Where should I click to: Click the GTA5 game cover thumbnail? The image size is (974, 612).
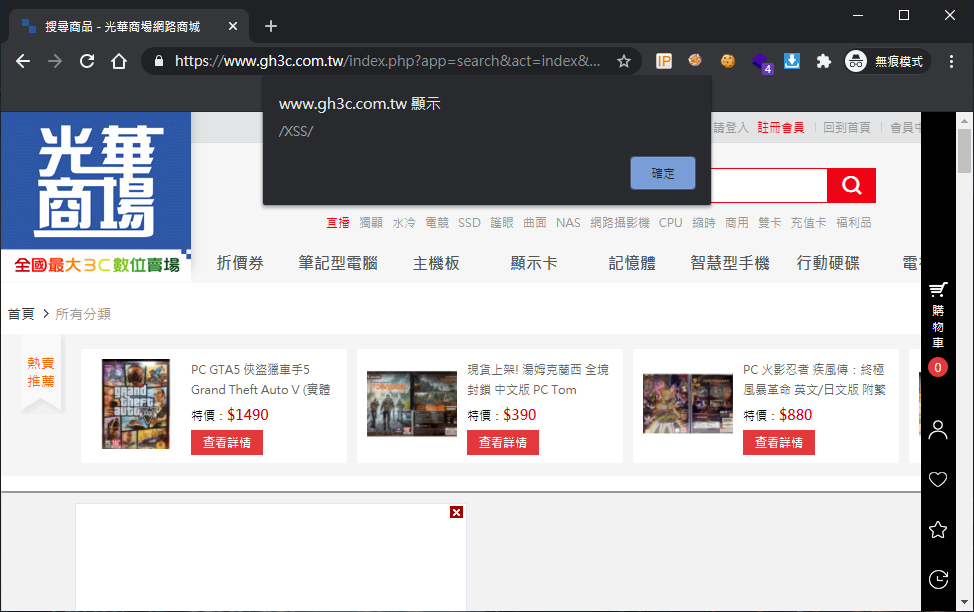(135, 404)
